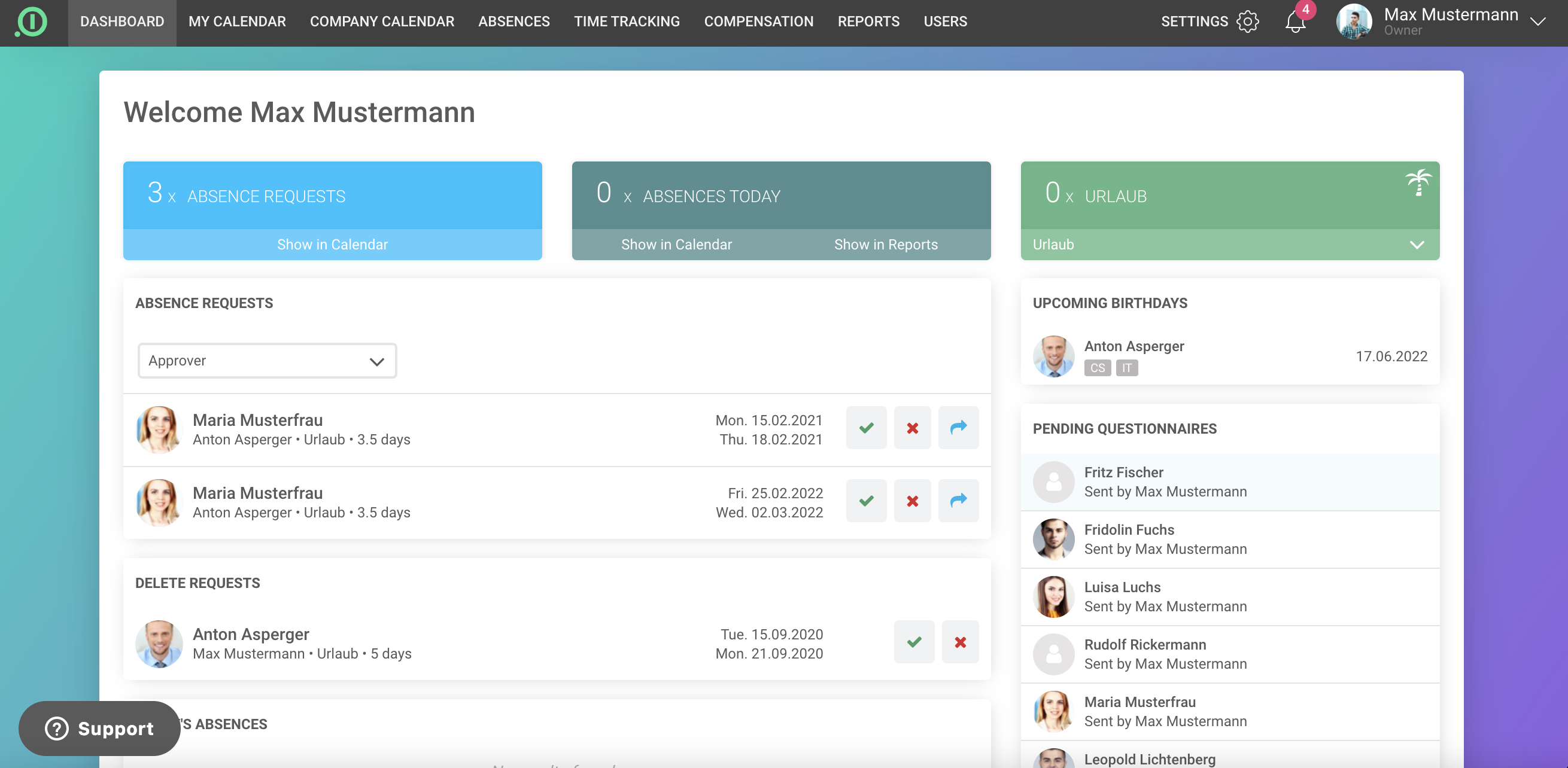Open the notifications bell

[x=1295, y=22]
